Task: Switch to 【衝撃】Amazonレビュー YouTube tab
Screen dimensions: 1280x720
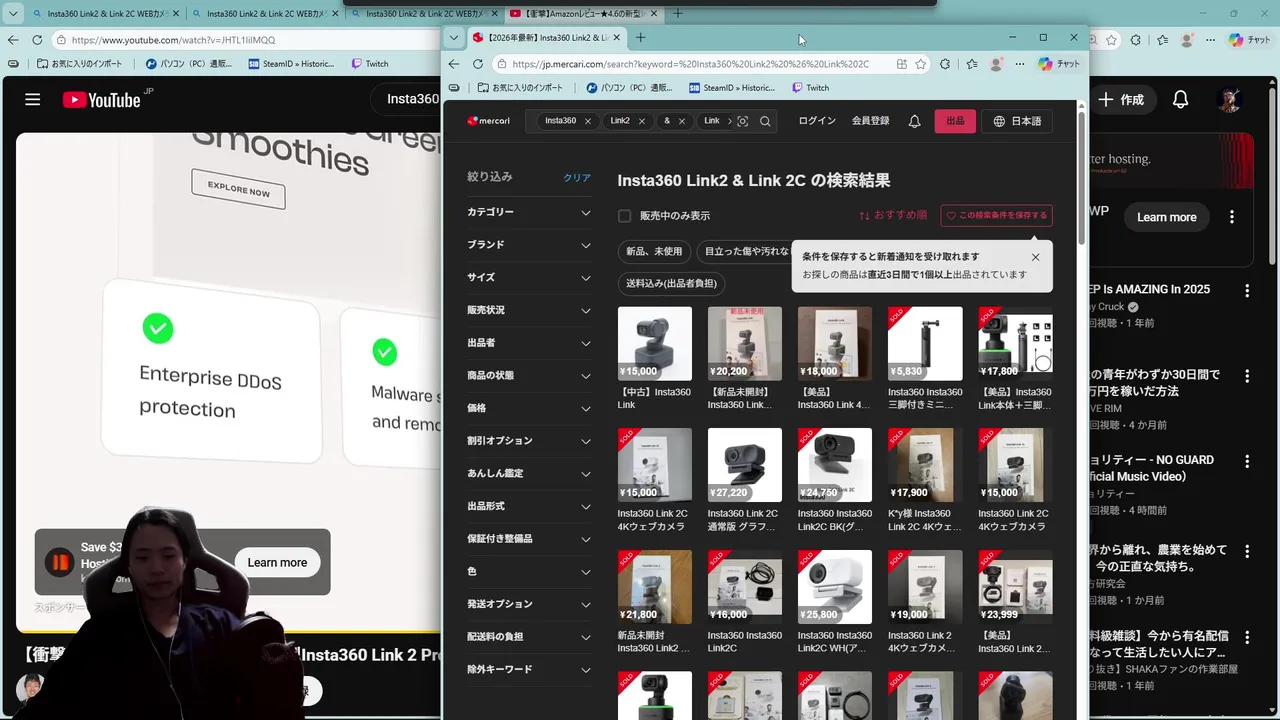Action: [582, 13]
